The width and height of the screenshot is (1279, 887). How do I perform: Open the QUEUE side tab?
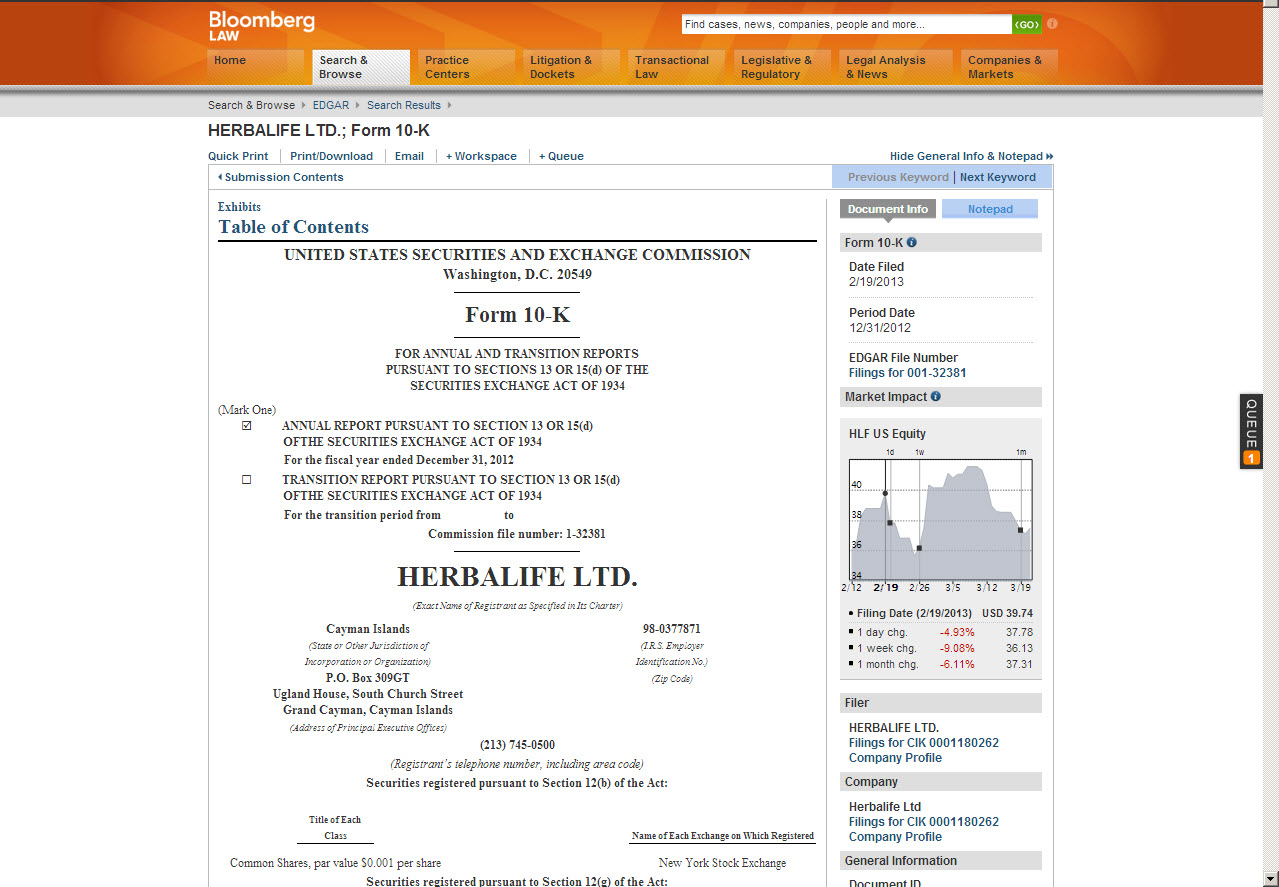1251,431
